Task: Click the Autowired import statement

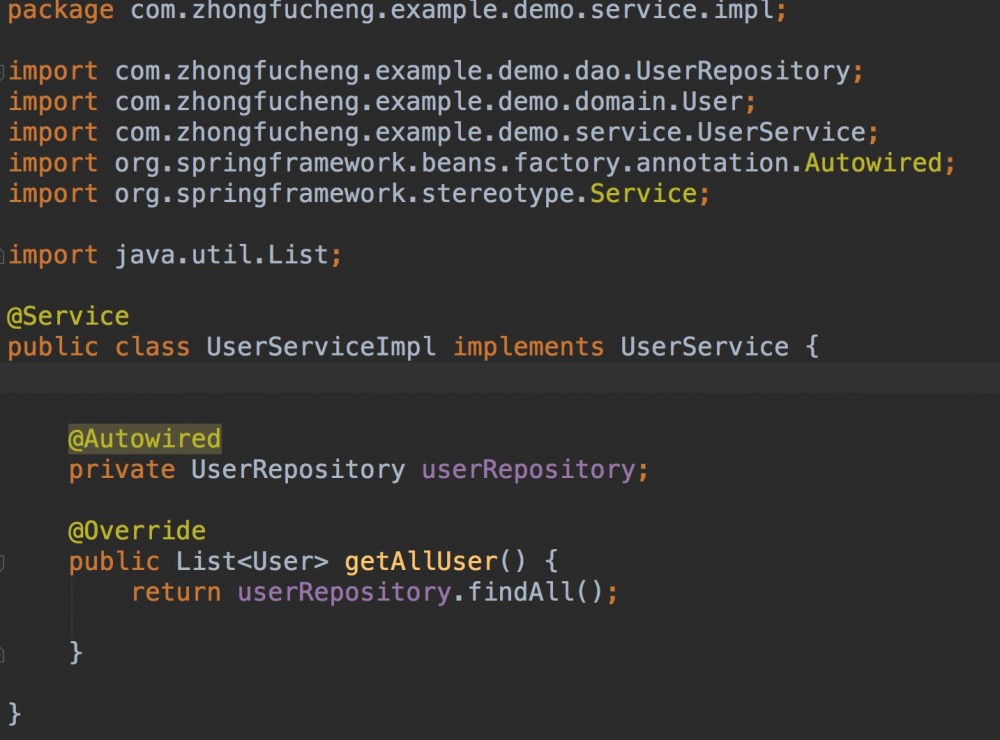Action: 480,162
